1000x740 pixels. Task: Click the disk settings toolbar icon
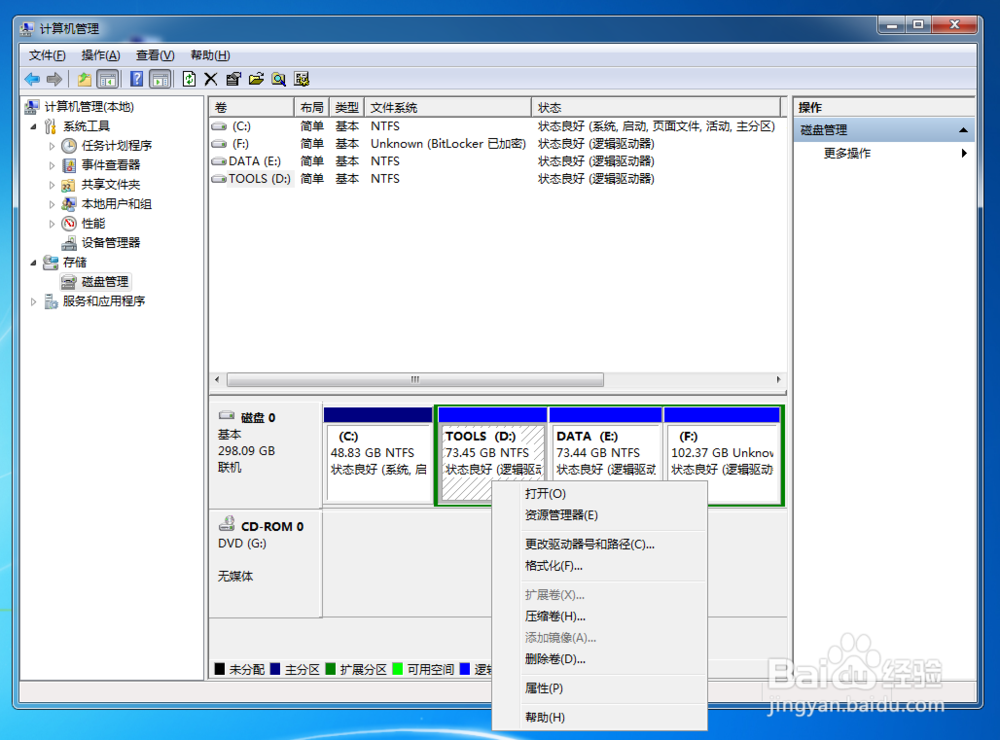(302, 79)
